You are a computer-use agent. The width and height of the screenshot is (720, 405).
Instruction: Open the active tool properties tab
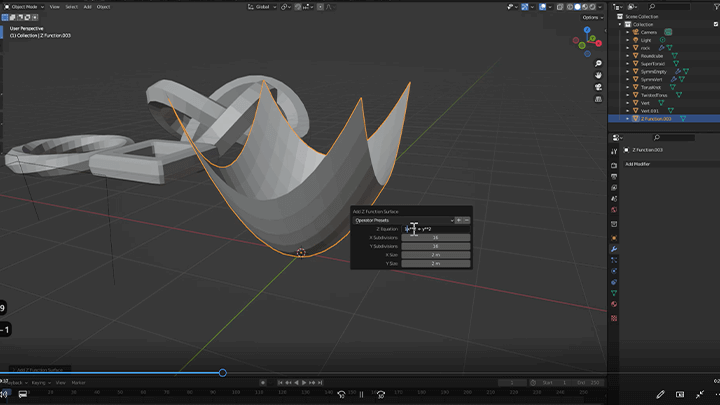614,152
